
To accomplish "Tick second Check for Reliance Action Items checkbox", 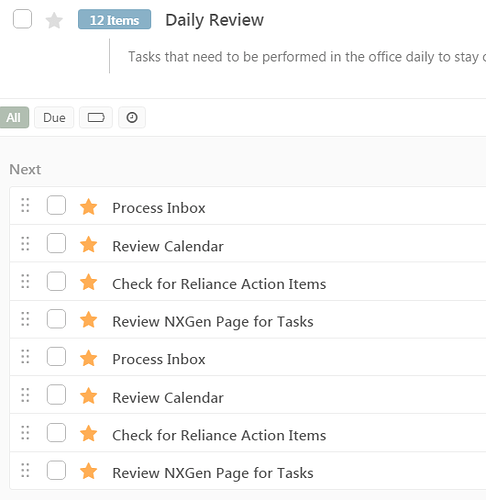I will 56,432.
